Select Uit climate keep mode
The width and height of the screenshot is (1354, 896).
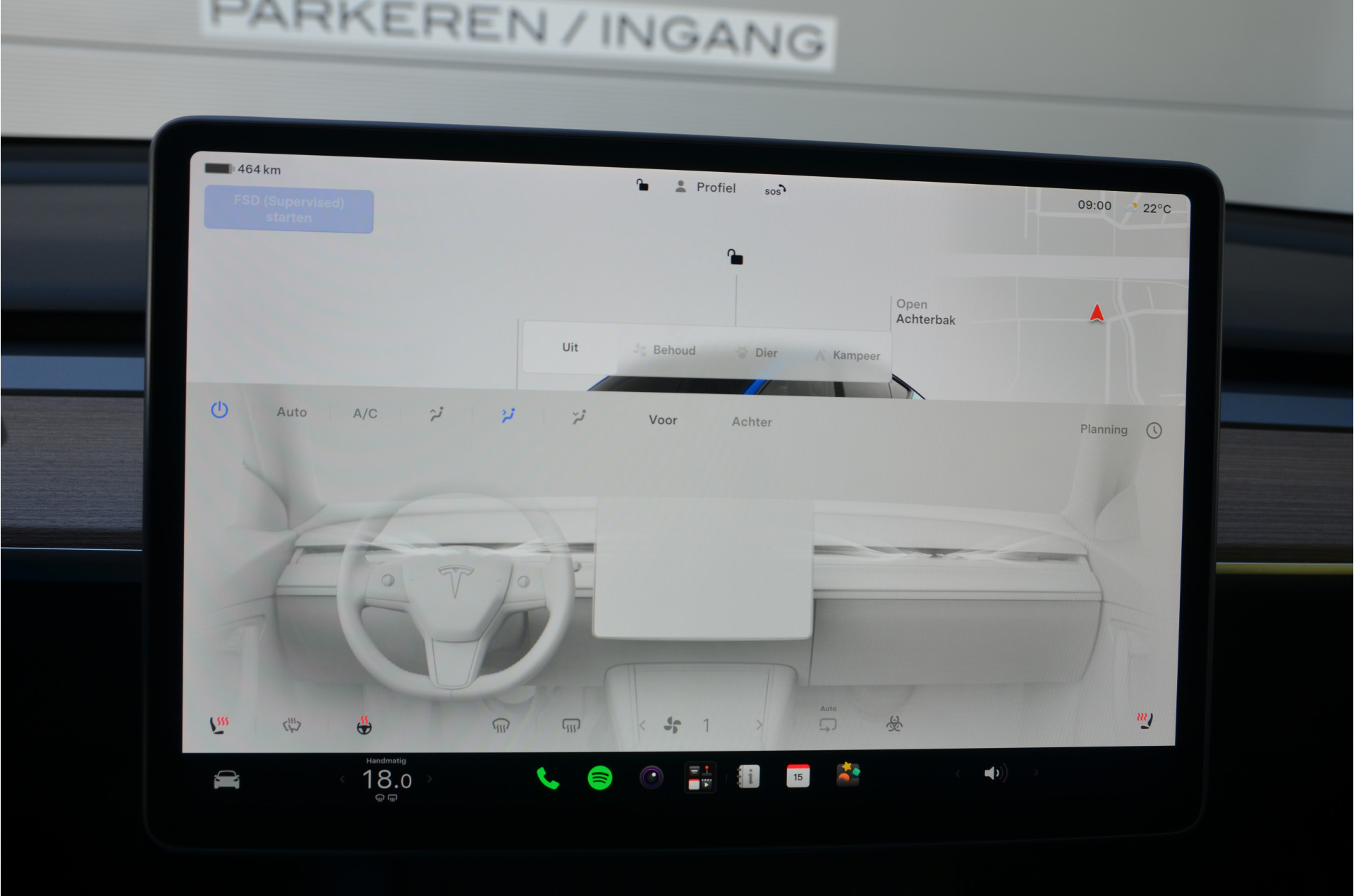point(570,347)
